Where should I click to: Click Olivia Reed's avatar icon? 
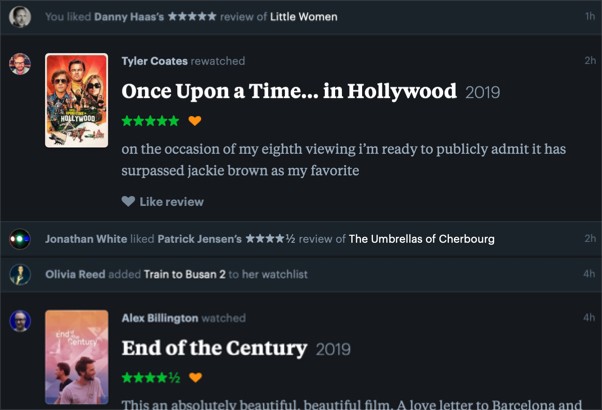coord(20,274)
